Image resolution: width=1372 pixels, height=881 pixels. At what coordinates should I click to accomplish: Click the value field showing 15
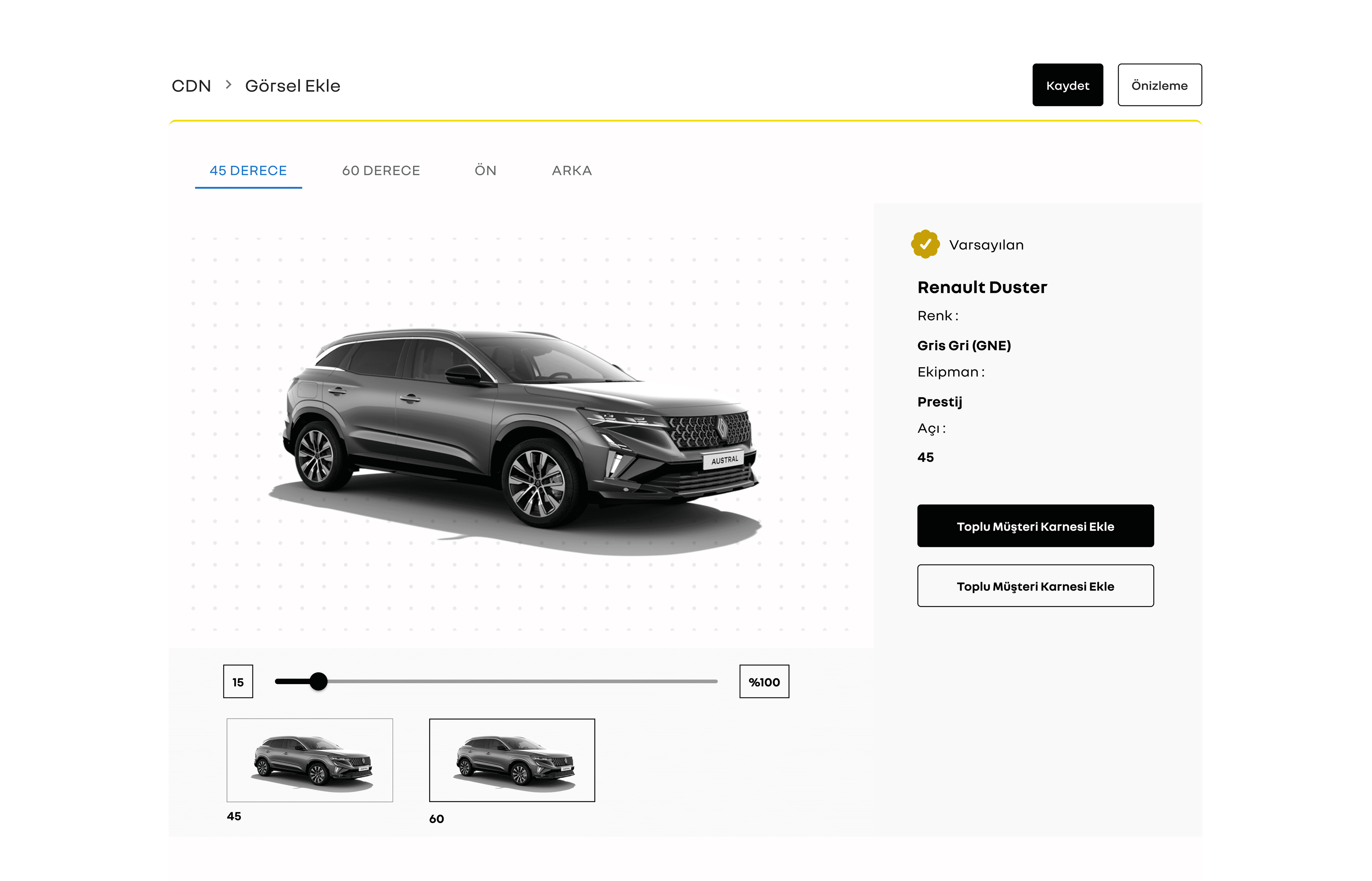(x=238, y=681)
